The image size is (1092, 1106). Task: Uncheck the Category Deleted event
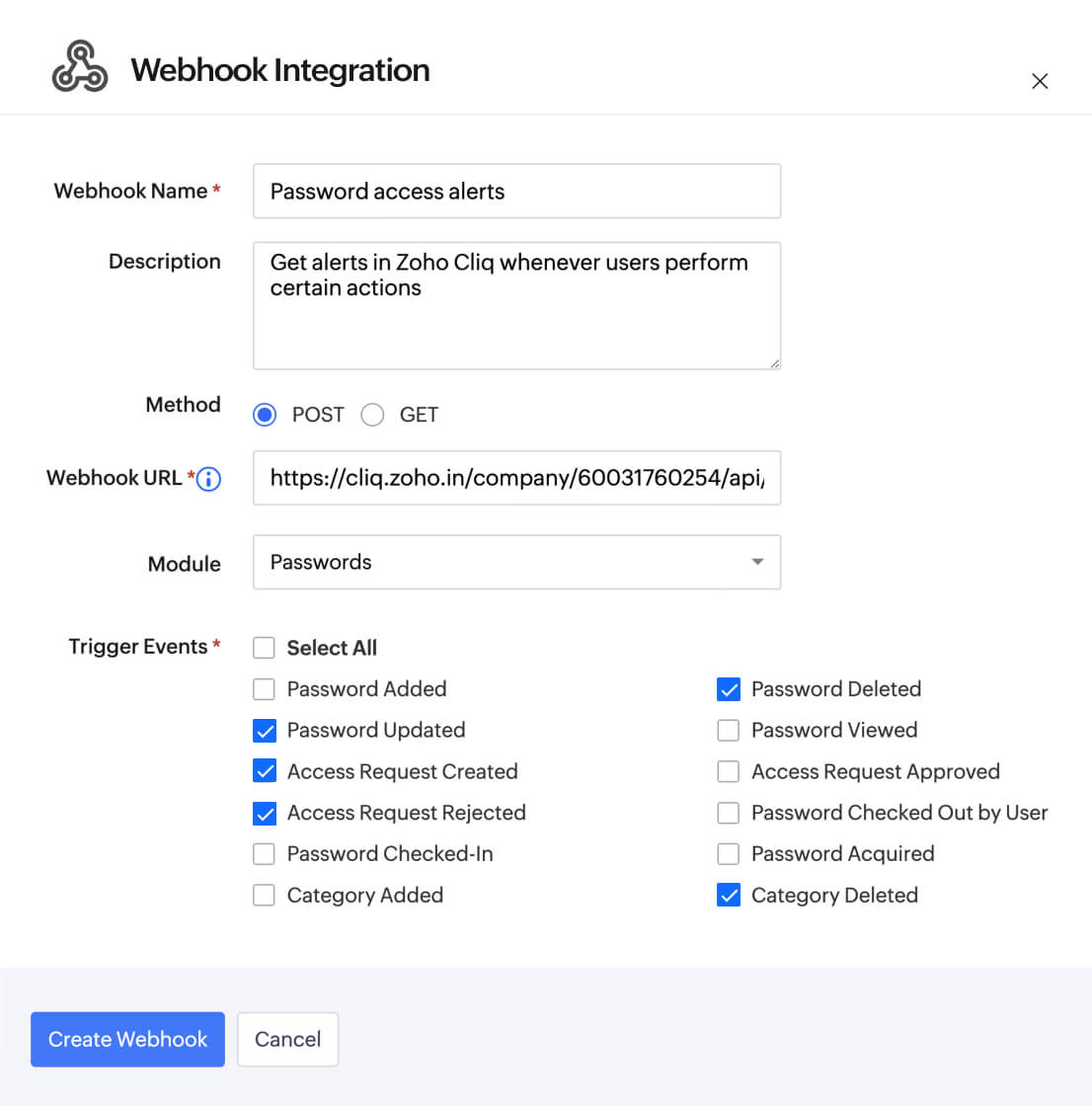tap(729, 895)
